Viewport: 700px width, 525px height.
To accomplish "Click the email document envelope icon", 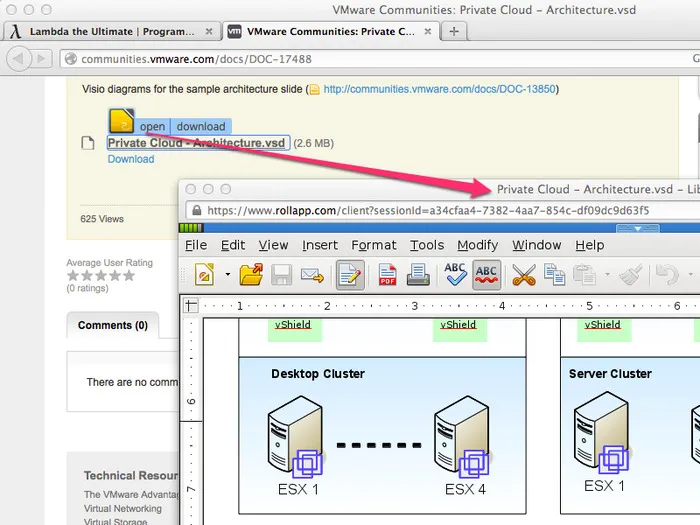I will [313, 274].
